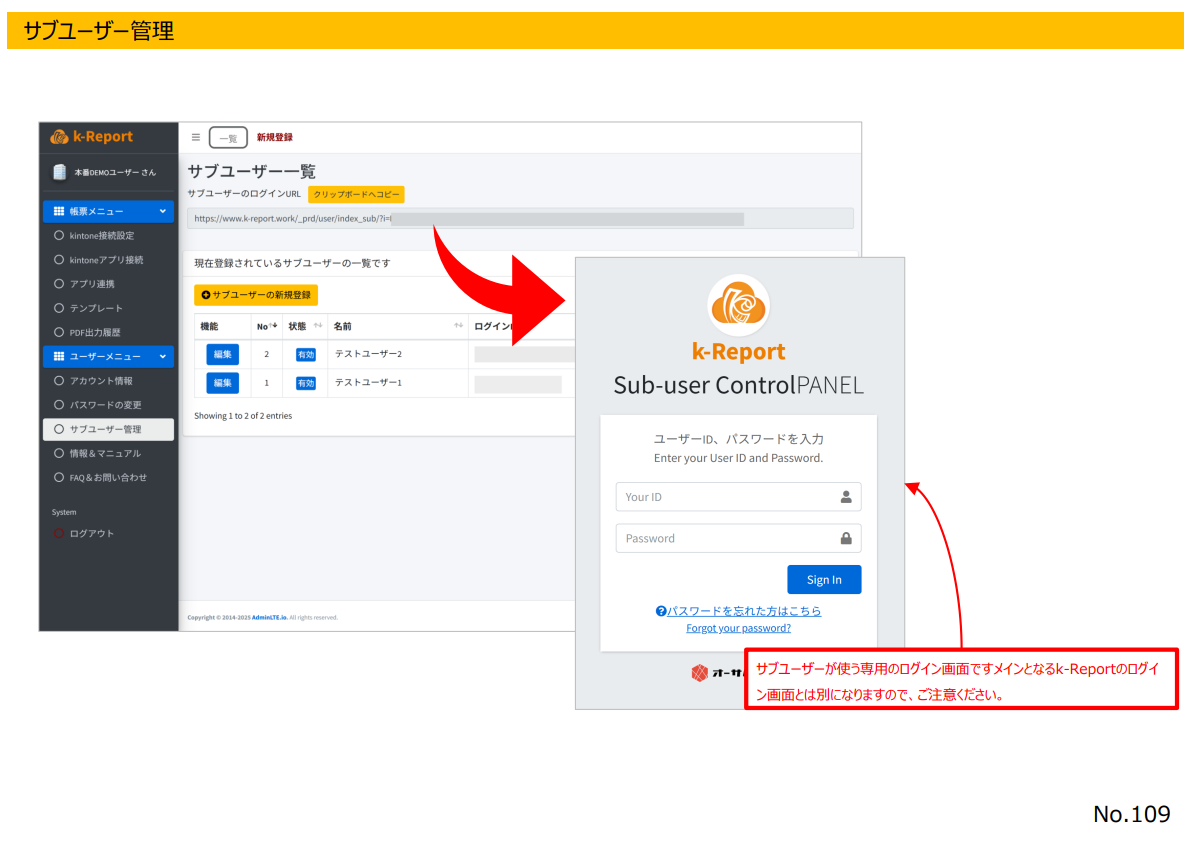Click the k-Report logo in sidebar header
1192x844 pixels.
[91, 137]
